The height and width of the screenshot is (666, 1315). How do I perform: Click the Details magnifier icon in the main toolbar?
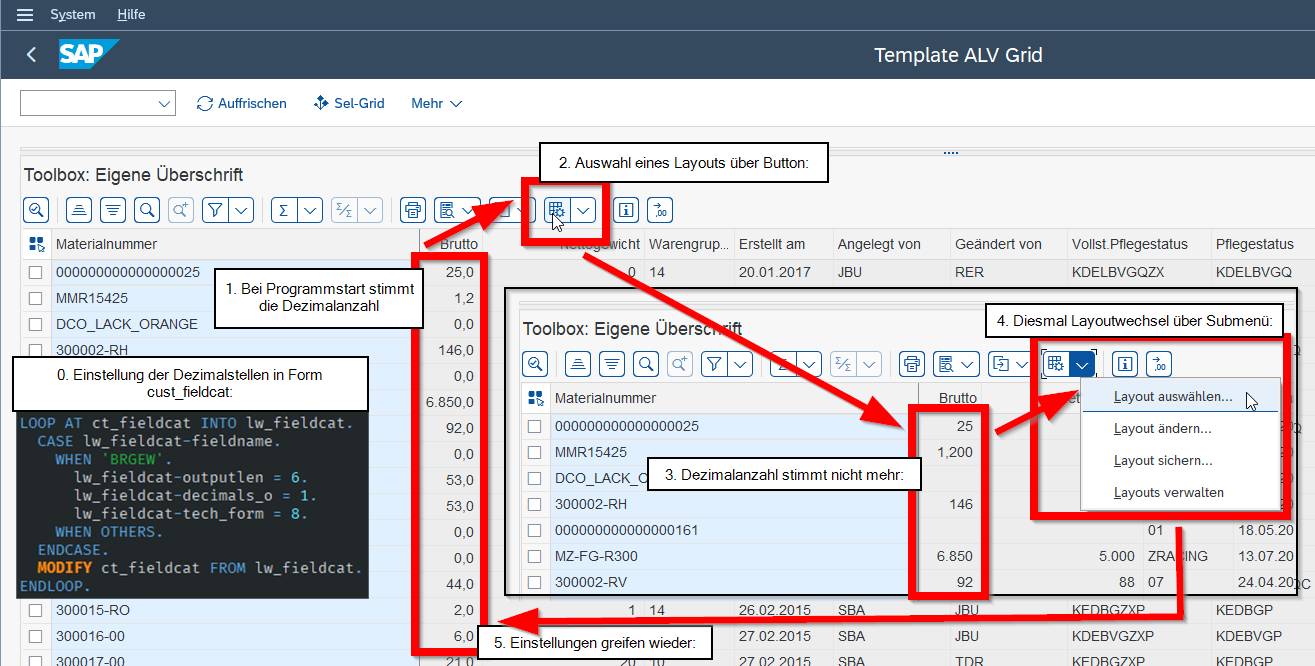tap(36, 210)
